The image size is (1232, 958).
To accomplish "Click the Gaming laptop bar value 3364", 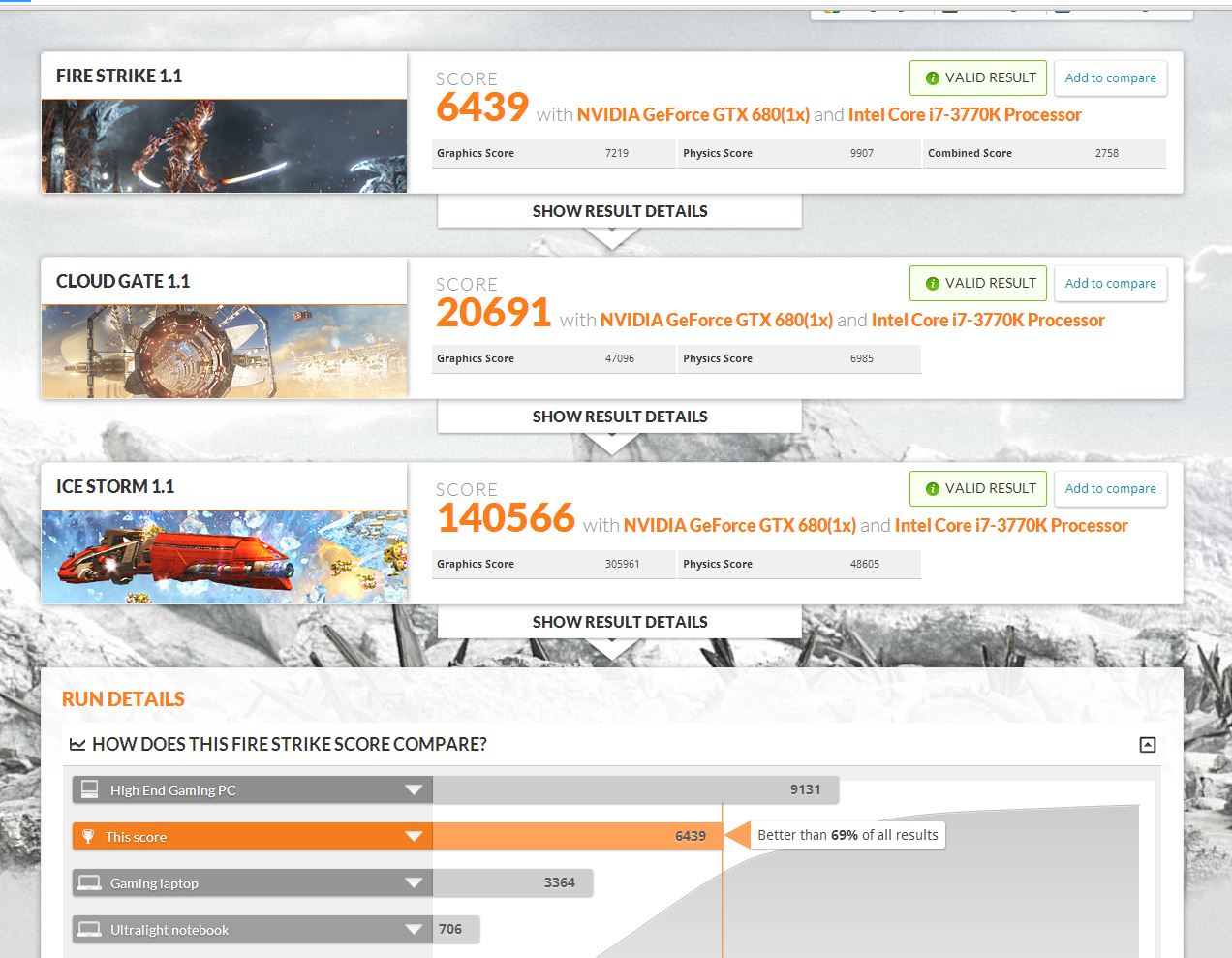I will (560, 882).
